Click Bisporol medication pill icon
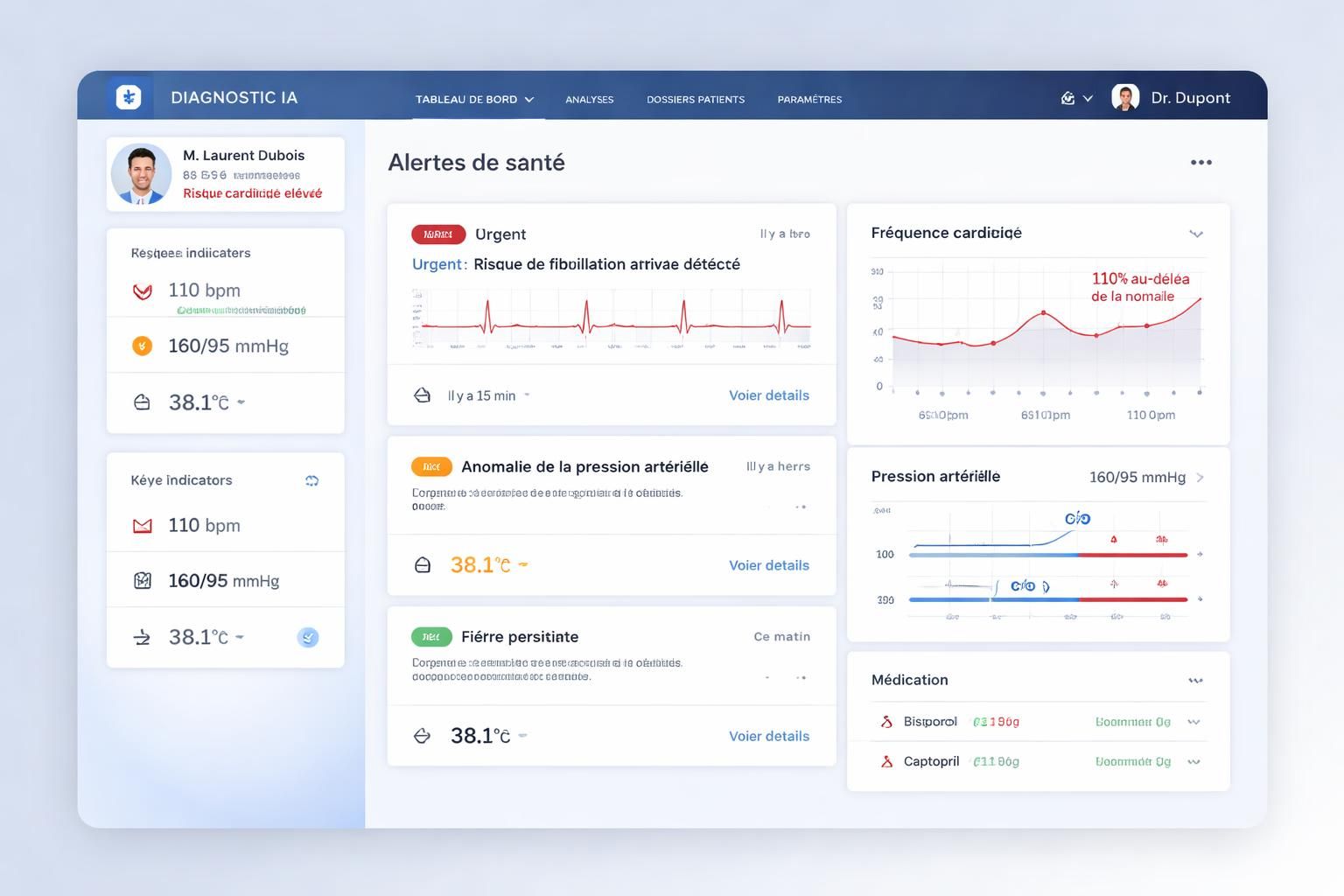 coord(886,722)
